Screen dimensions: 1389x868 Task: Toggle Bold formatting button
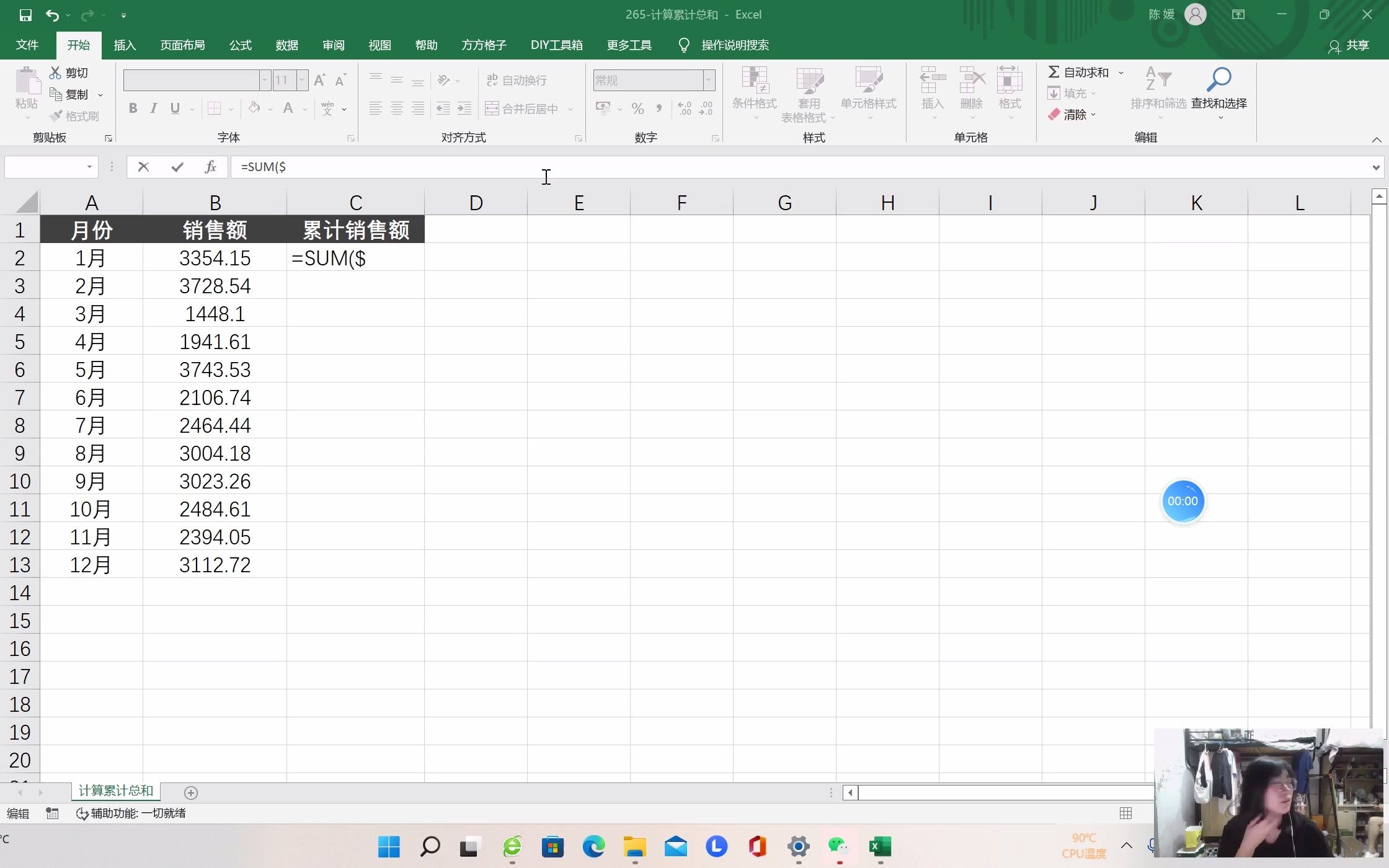133,108
